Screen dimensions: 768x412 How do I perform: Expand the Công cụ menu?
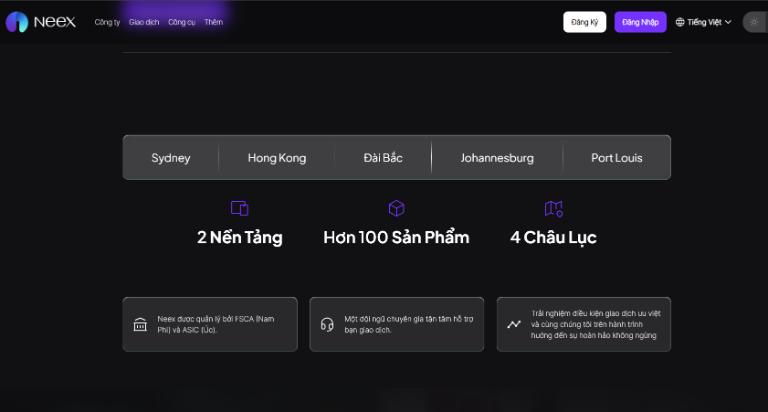[182, 22]
